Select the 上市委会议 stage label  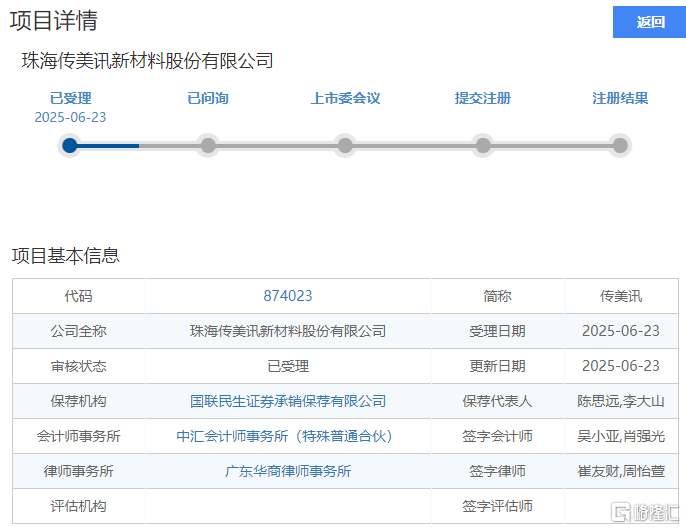[345, 98]
